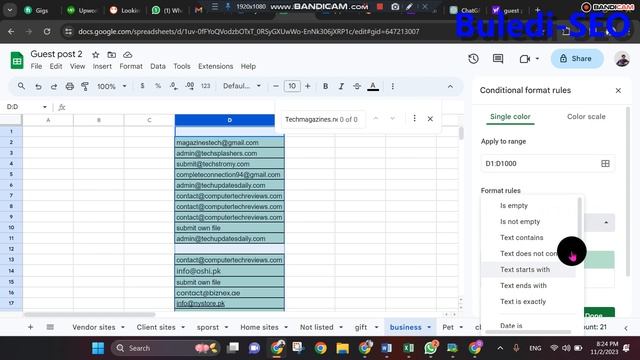Format as percent
The width and height of the screenshot is (640, 360).
pyautogui.click(x=158, y=86)
